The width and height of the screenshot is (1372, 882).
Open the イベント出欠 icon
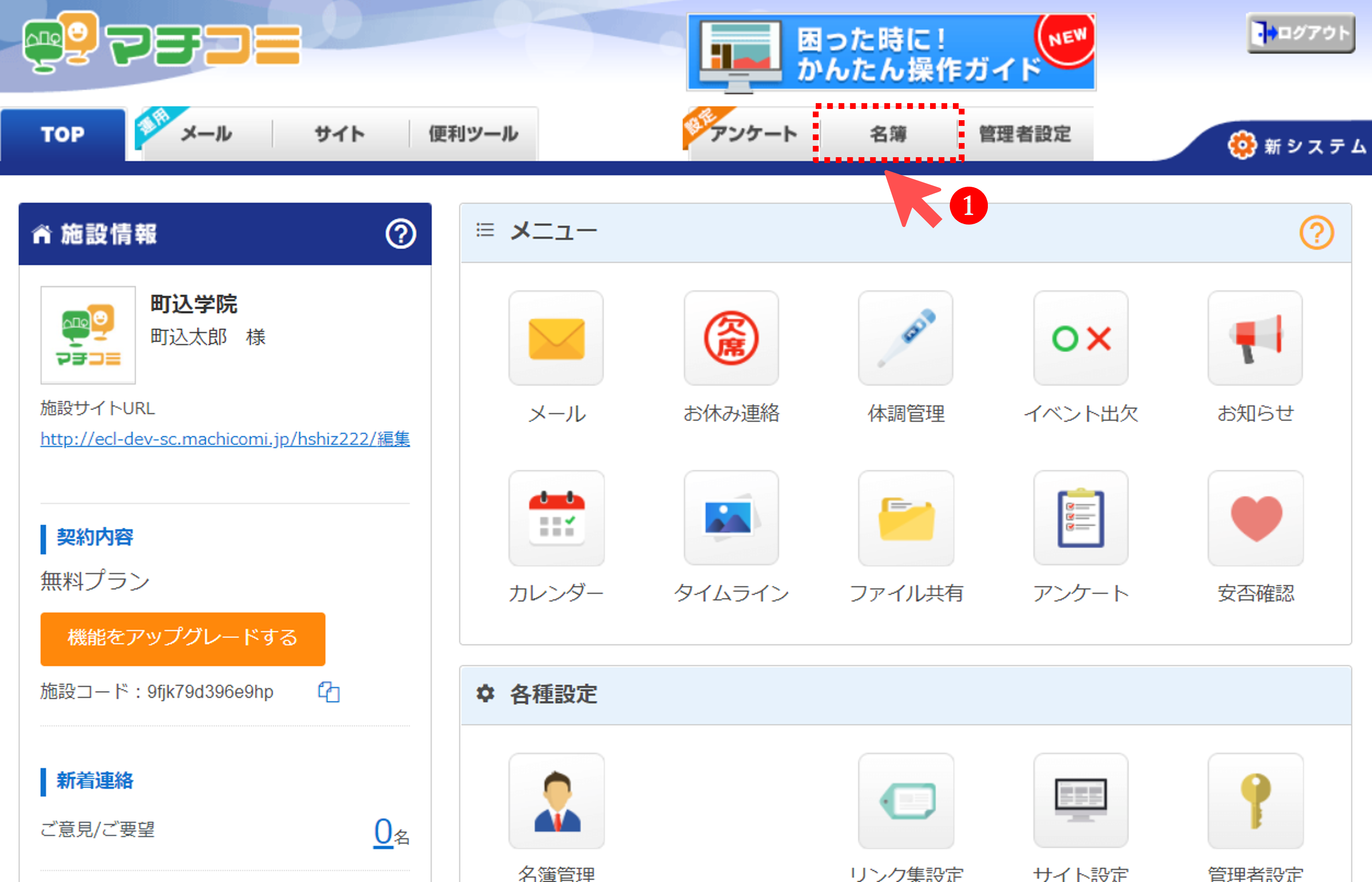tap(1081, 338)
